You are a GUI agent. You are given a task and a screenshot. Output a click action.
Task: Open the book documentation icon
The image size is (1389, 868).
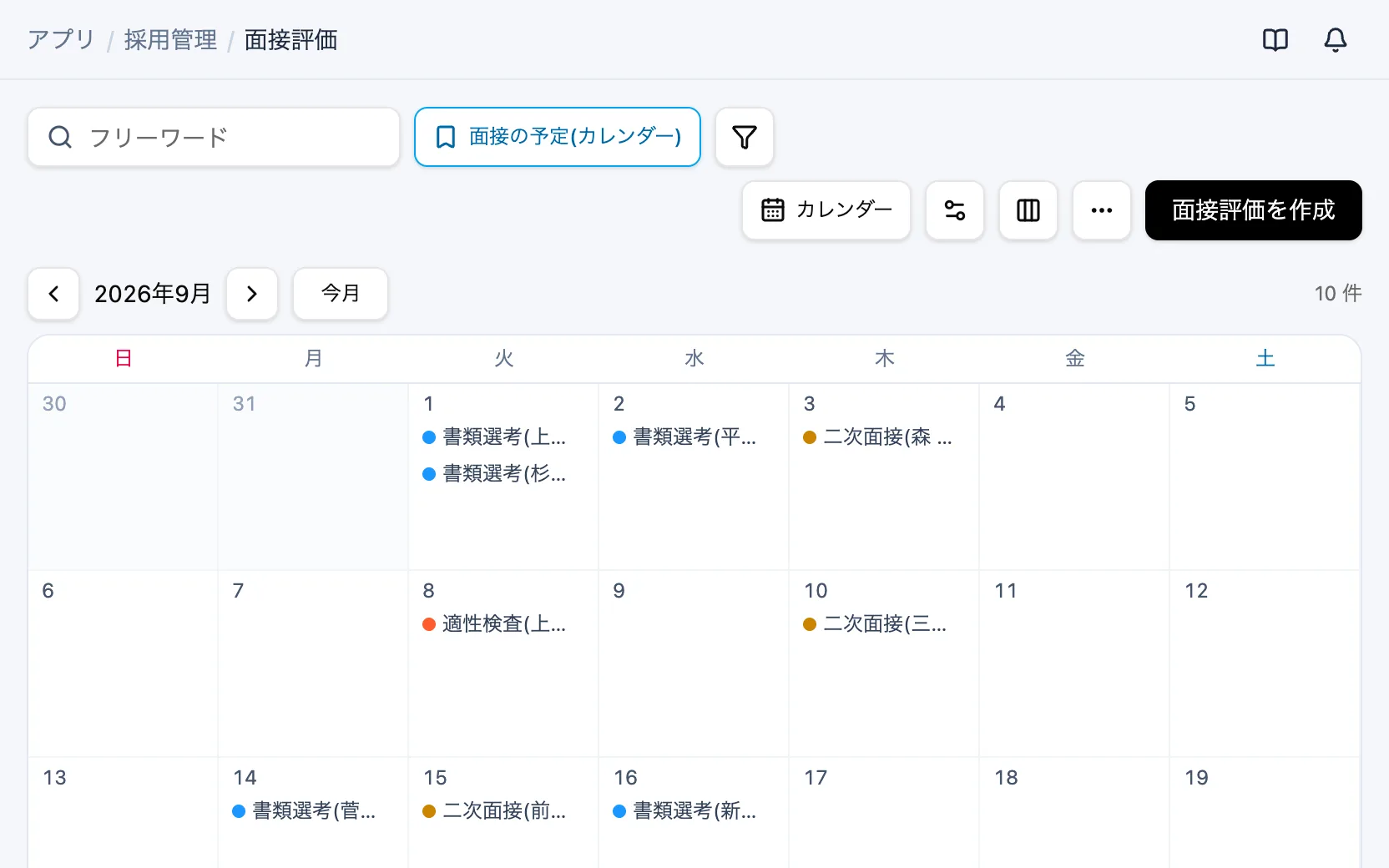coord(1275,40)
